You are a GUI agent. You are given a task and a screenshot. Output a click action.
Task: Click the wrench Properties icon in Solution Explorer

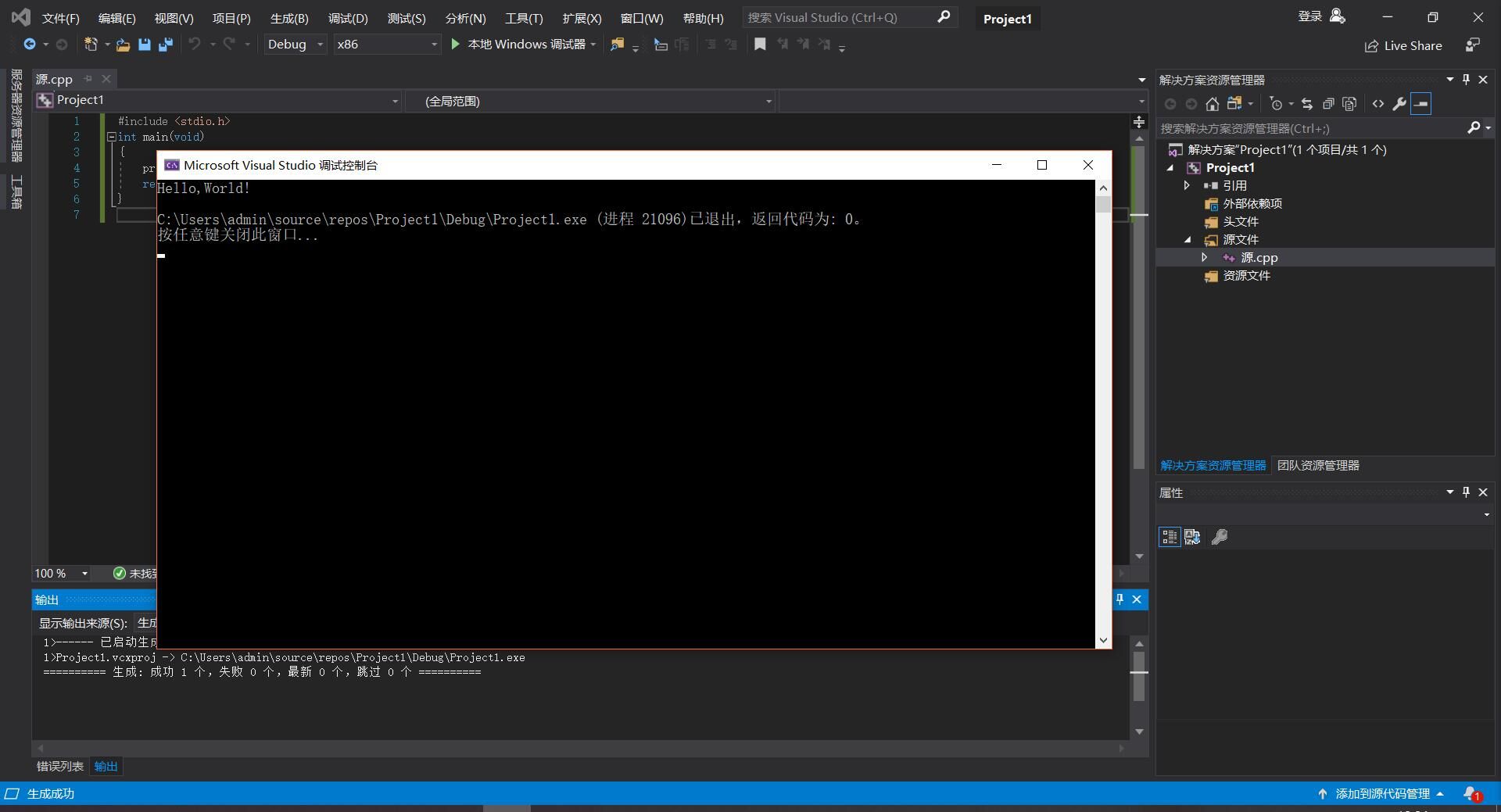click(1399, 104)
